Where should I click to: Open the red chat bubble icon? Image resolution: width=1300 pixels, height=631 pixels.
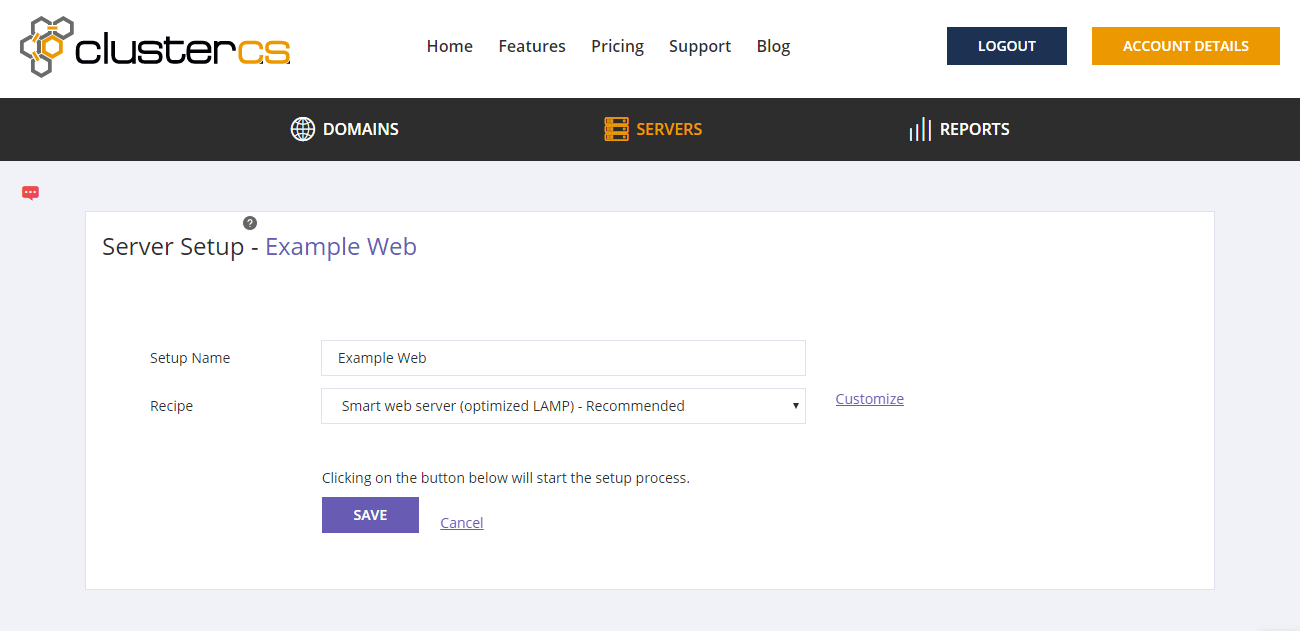point(30,193)
